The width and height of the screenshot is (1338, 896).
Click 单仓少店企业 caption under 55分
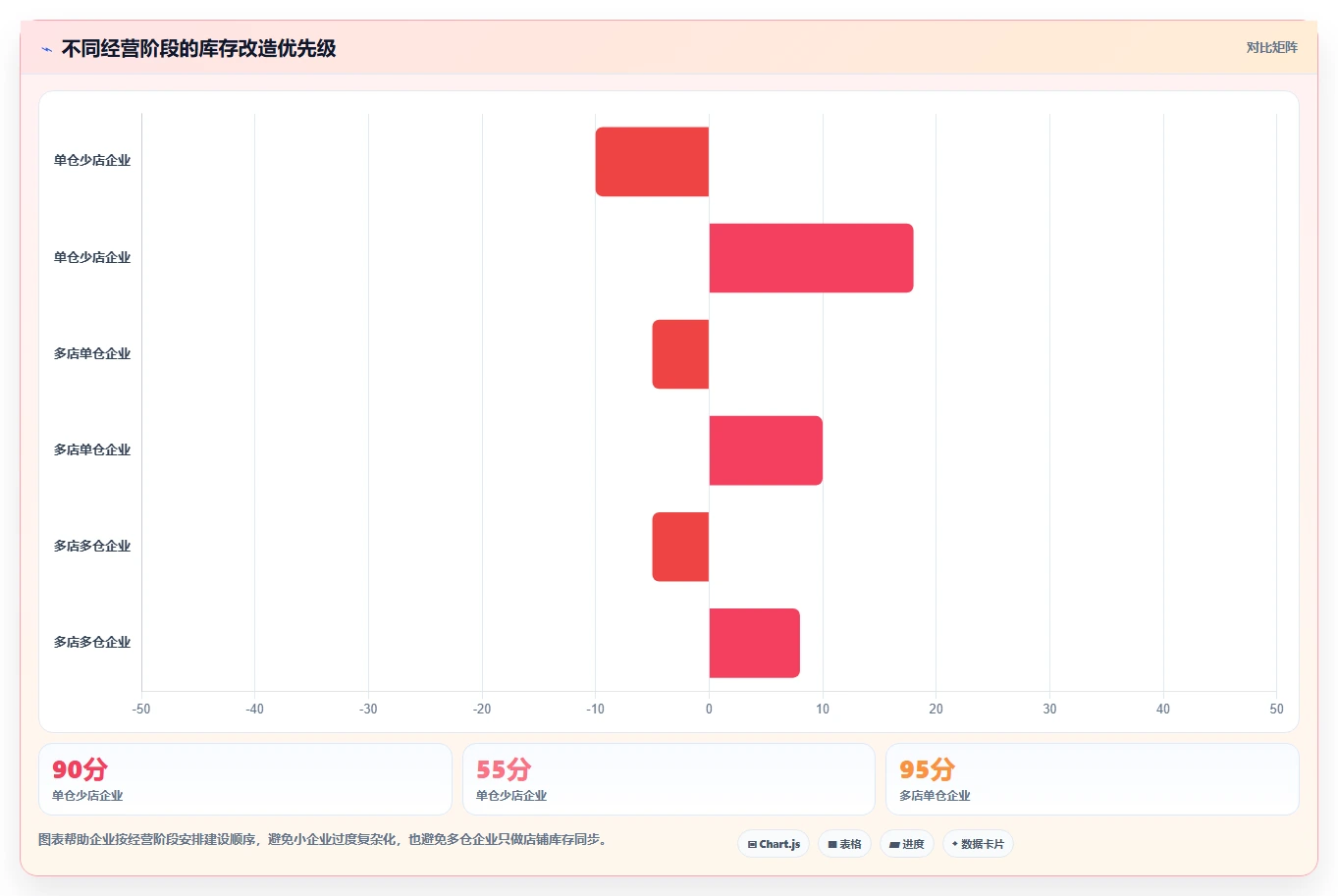(x=511, y=796)
